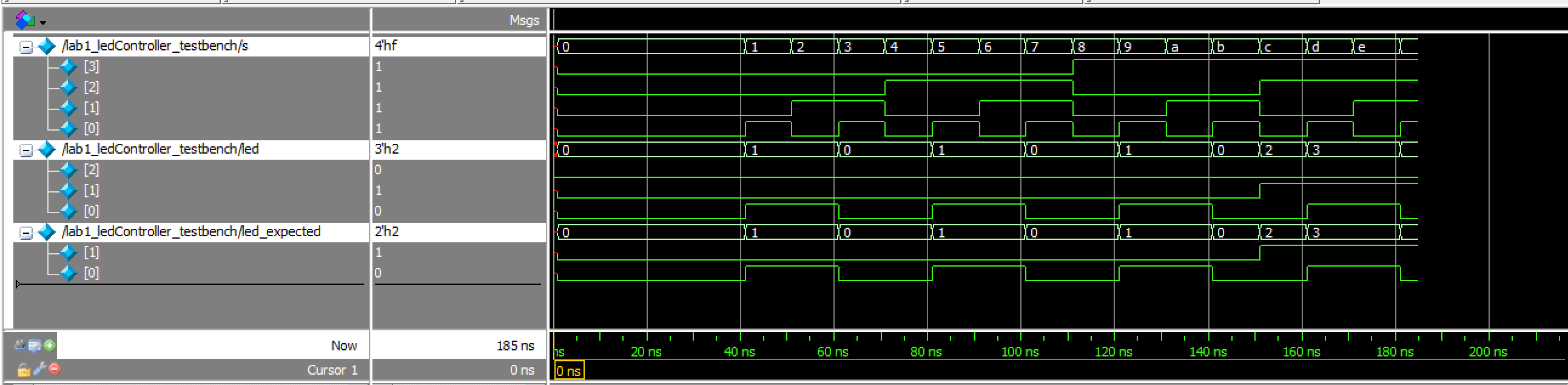
Task: Select bit [3] under signal s
Action: click(x=92, y=66)
